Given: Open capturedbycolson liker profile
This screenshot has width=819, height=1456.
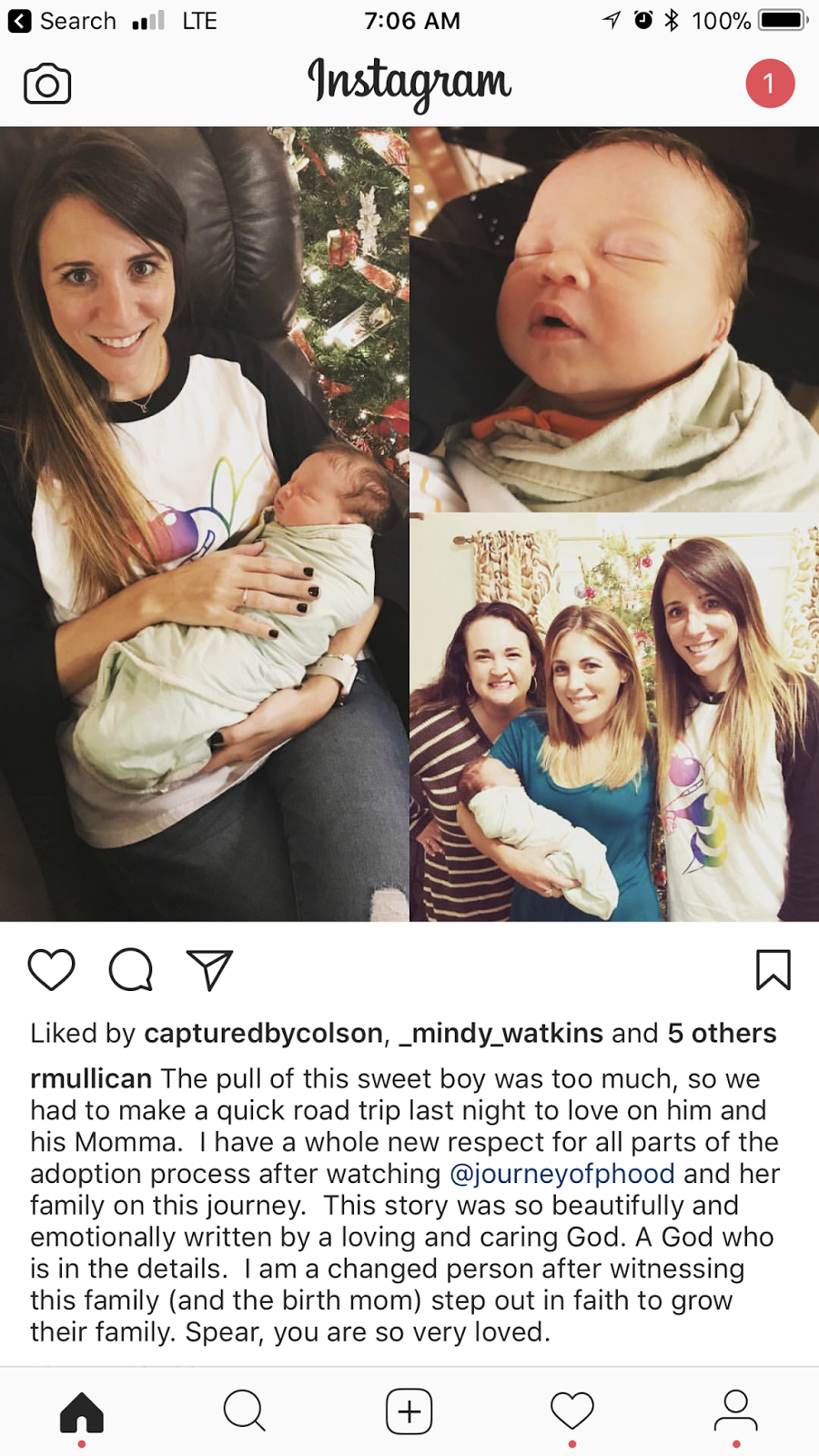Looking at the screenshot, I should pyautogui.click(x=263, y=1033).
